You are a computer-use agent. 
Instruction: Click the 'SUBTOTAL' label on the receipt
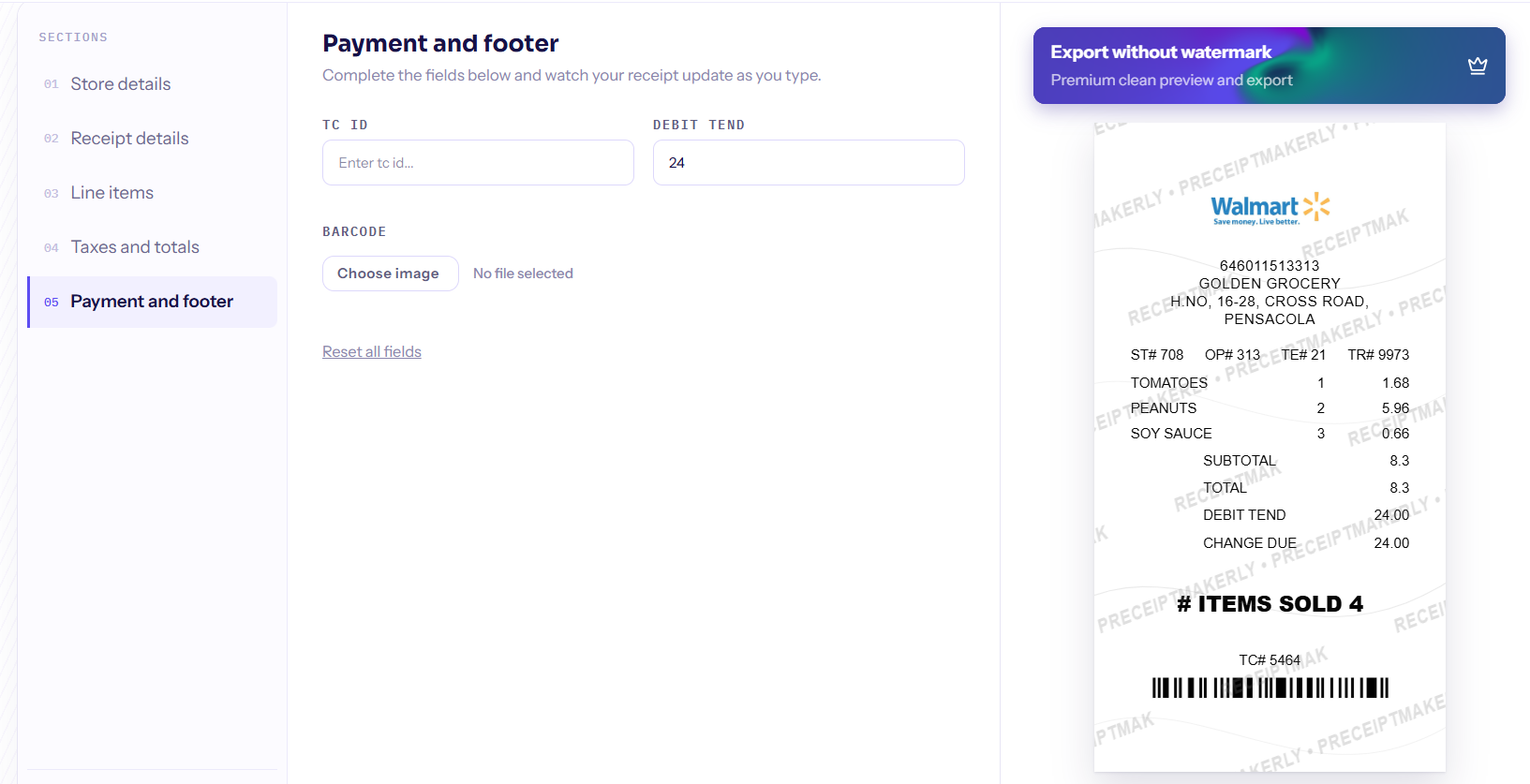click(1240, 461)
